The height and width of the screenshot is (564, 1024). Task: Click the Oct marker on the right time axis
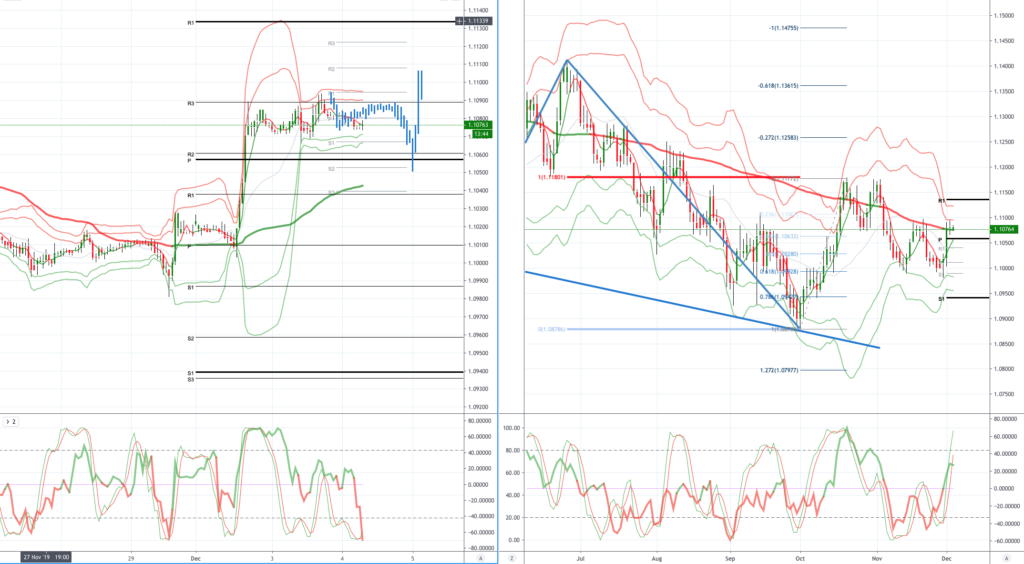click(800, 558)
